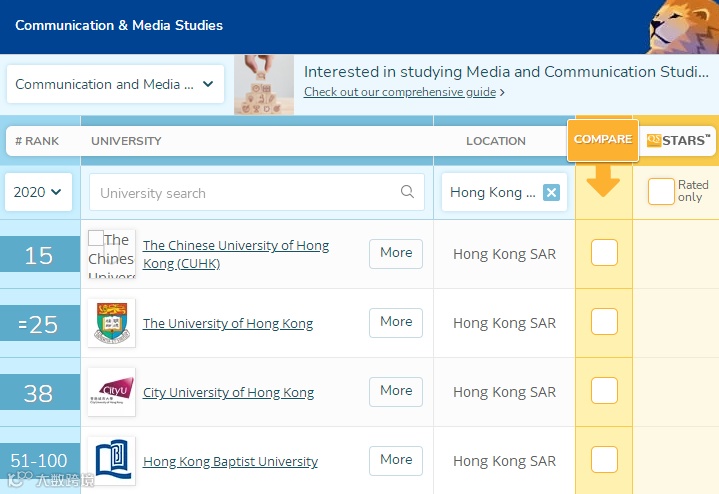Click the search magnifier icon

(x=407, y=193)
